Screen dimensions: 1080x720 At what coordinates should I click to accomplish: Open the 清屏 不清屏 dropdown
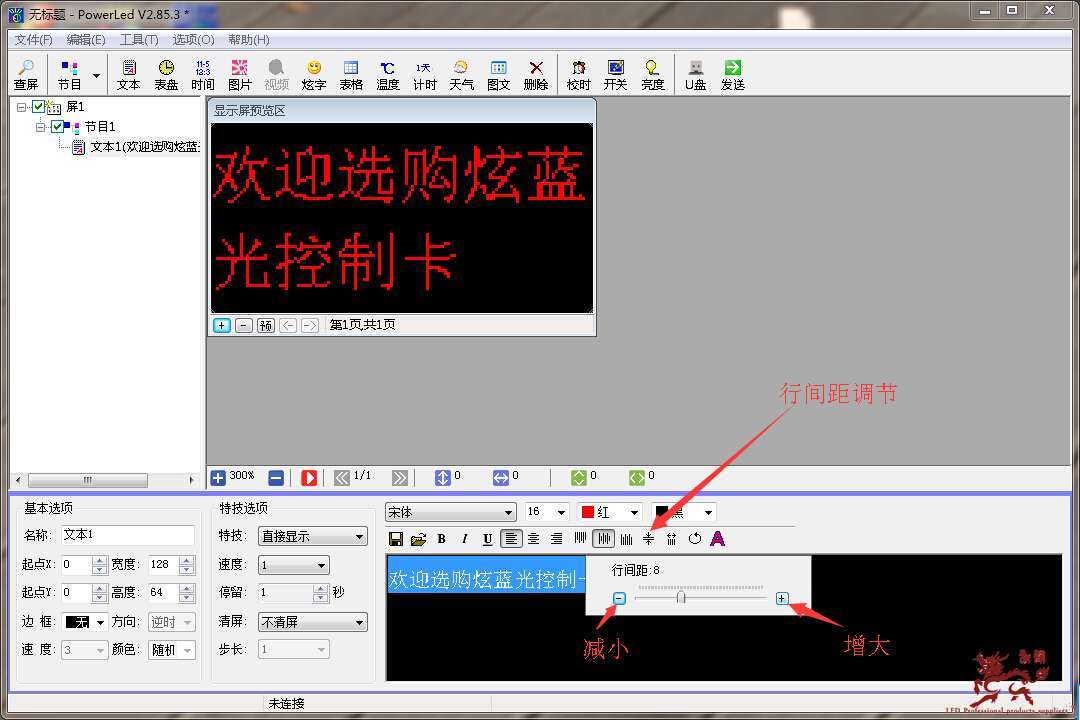[x=313, y=622]
